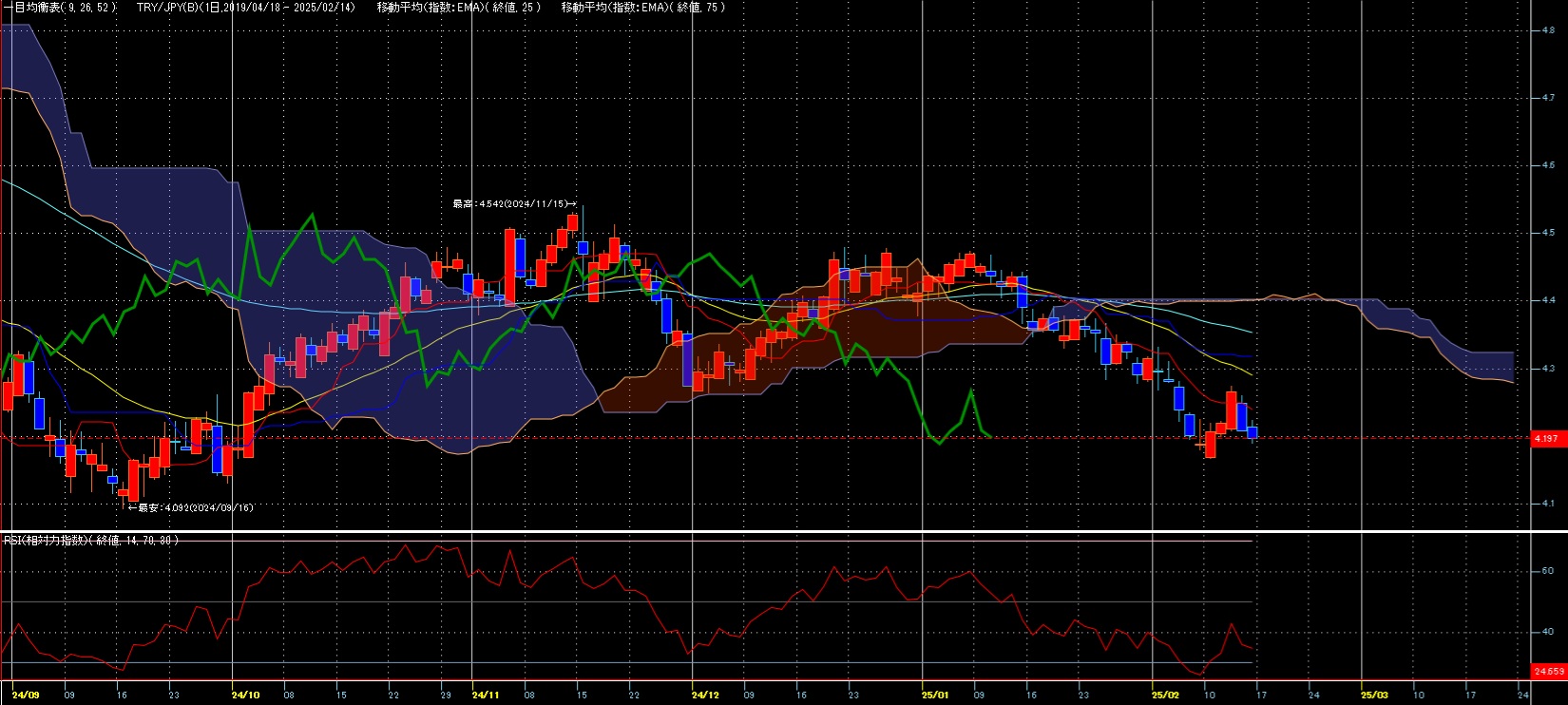The image size is (1568, 705).
Task: Click the 4.6 price axis label
Action: click(1548, 165)
